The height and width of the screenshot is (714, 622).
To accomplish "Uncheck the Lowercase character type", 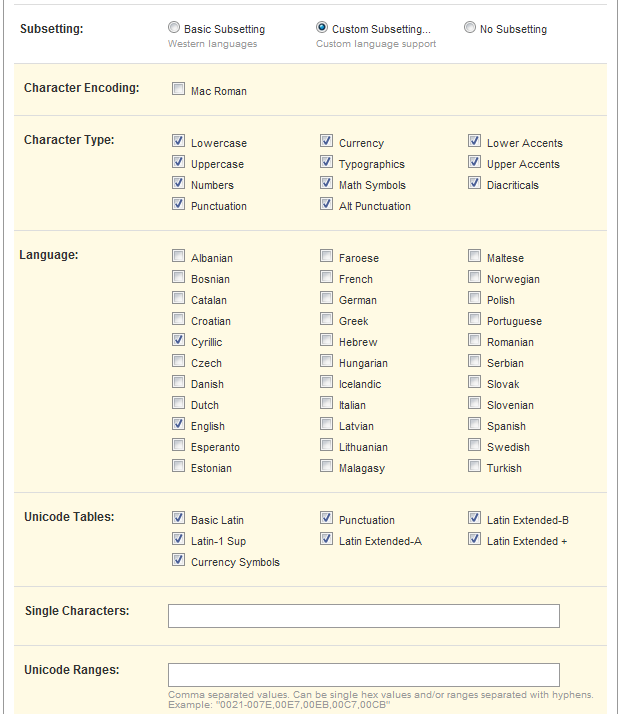I will tap(178, 142).
